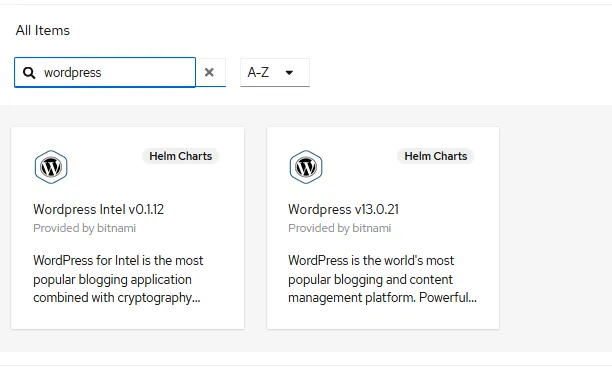This screenshot has height=384, width=612.
Task: Click the 'WordPress for Intel is the most' description
Action: tap(118, 279)
